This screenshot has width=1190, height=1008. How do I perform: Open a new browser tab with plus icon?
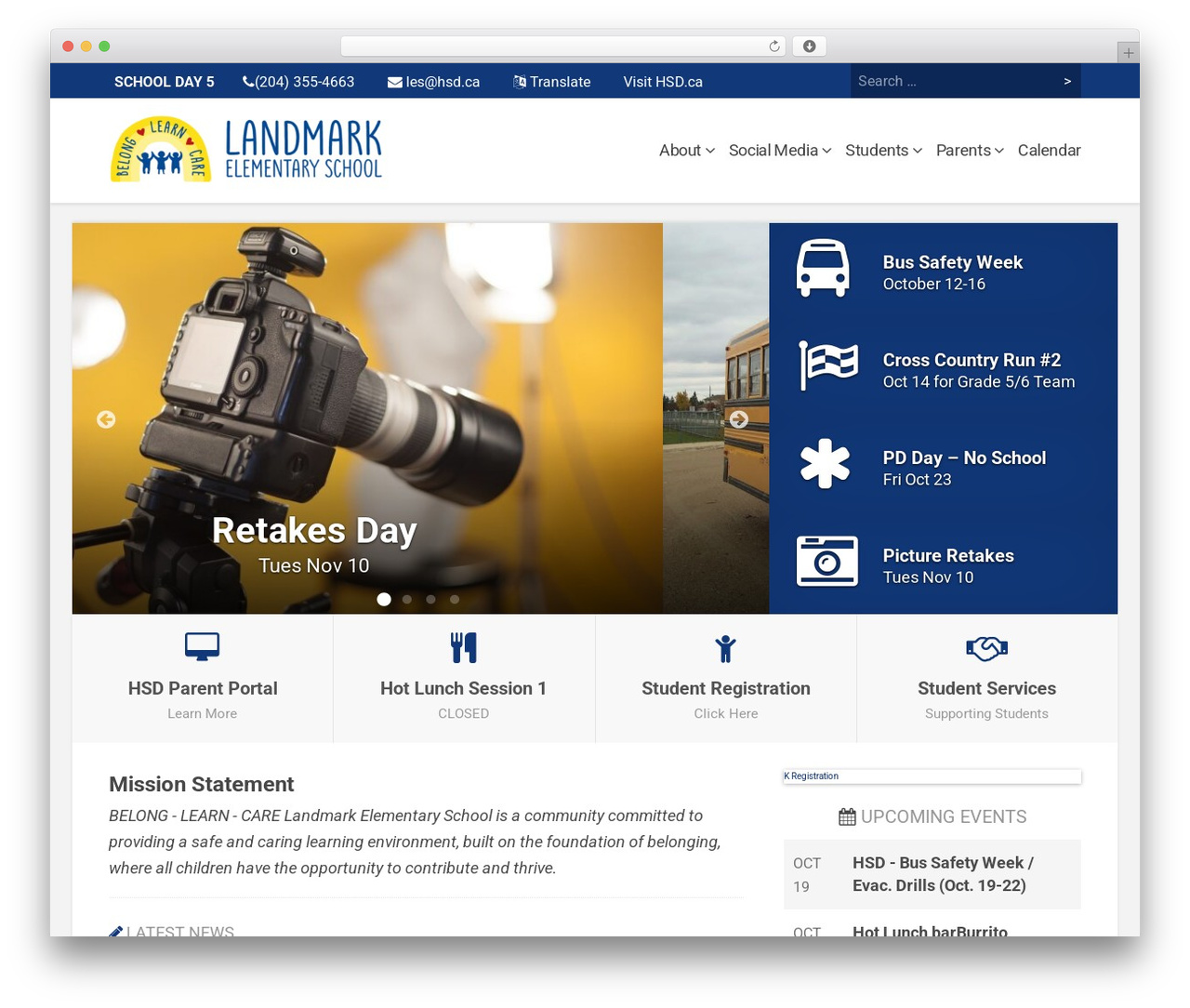click(1128, 53)
